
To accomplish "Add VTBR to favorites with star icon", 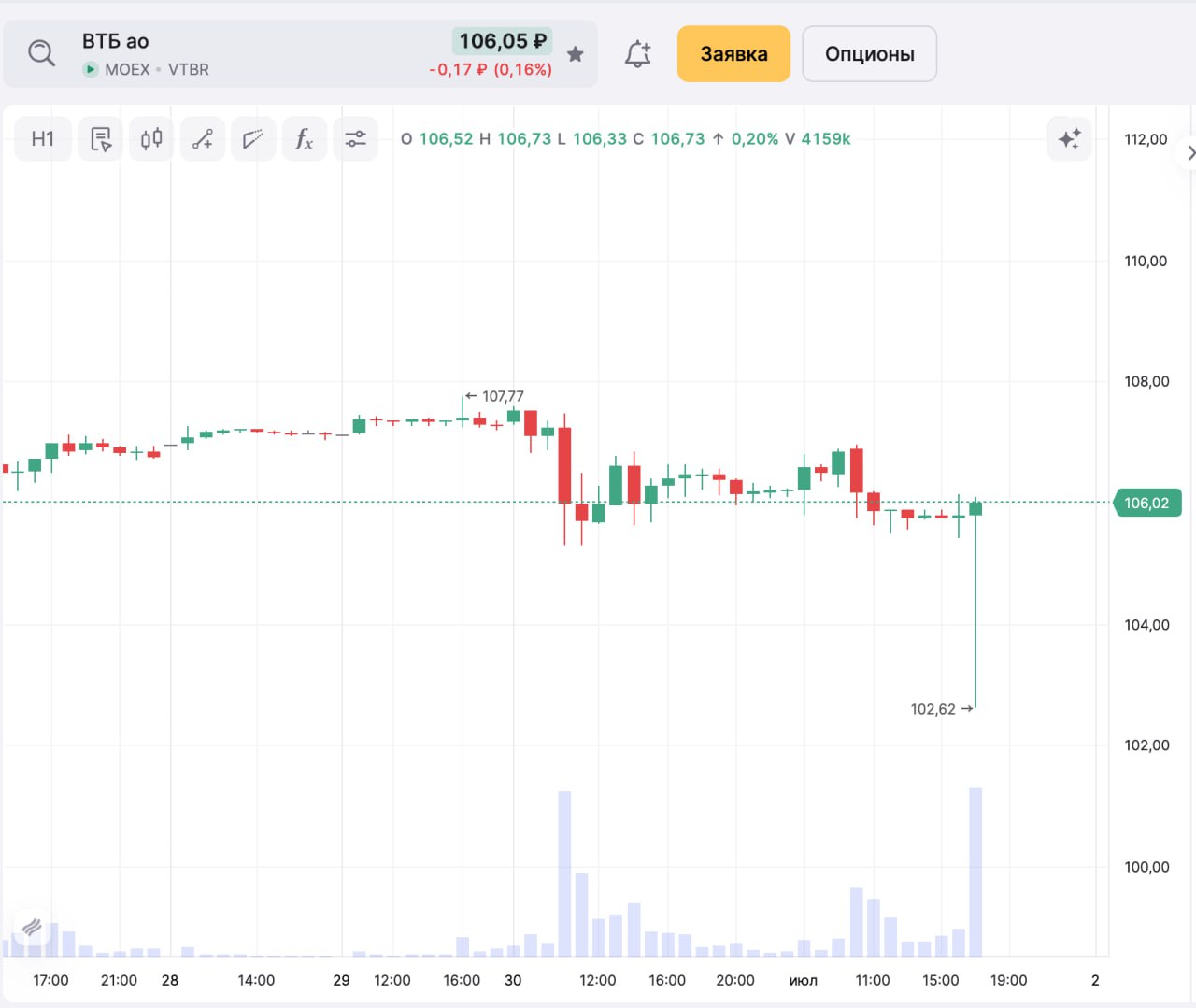I will (576, 54).
